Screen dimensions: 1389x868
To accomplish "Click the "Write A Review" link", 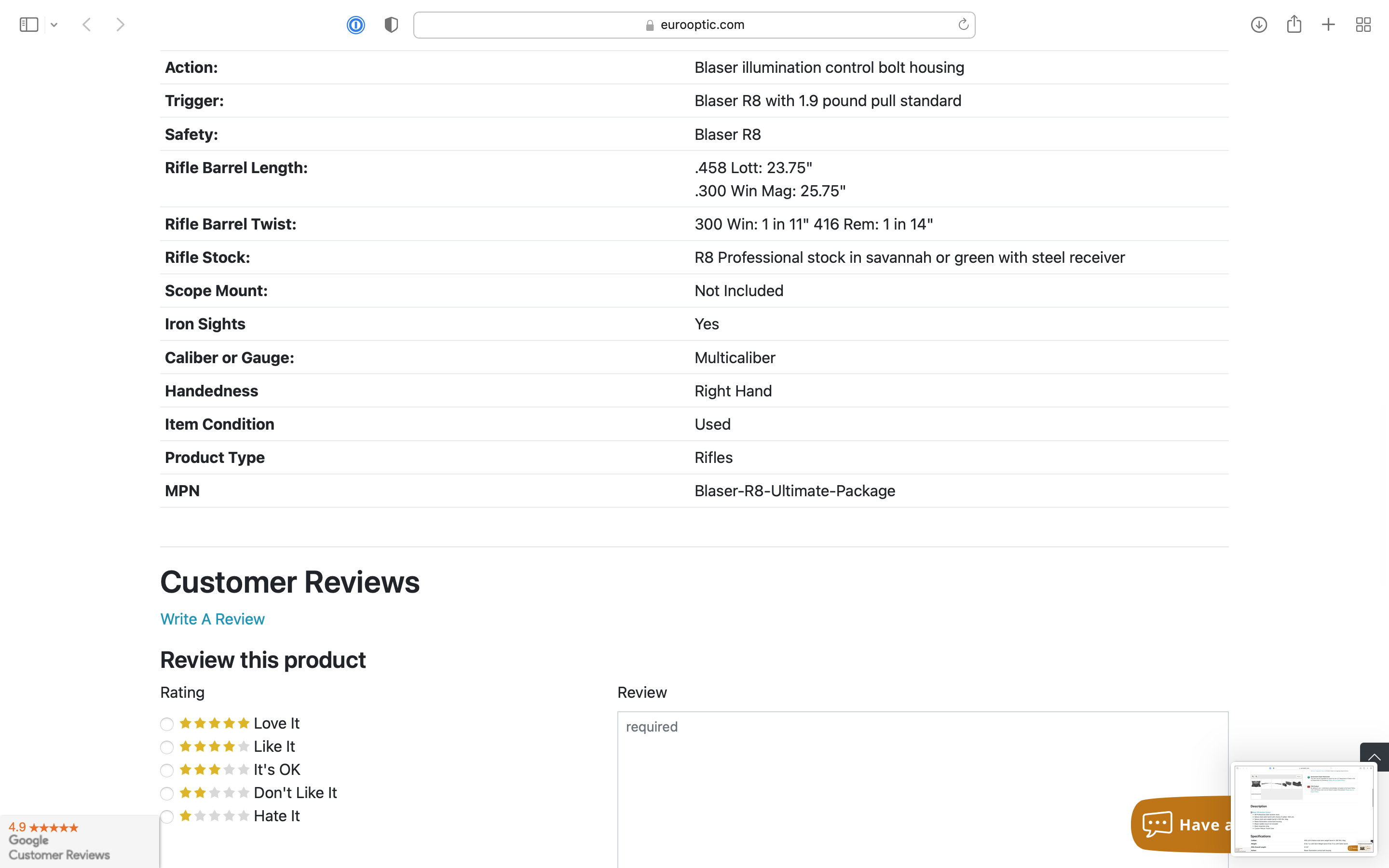I will click(x=212, y=619).
